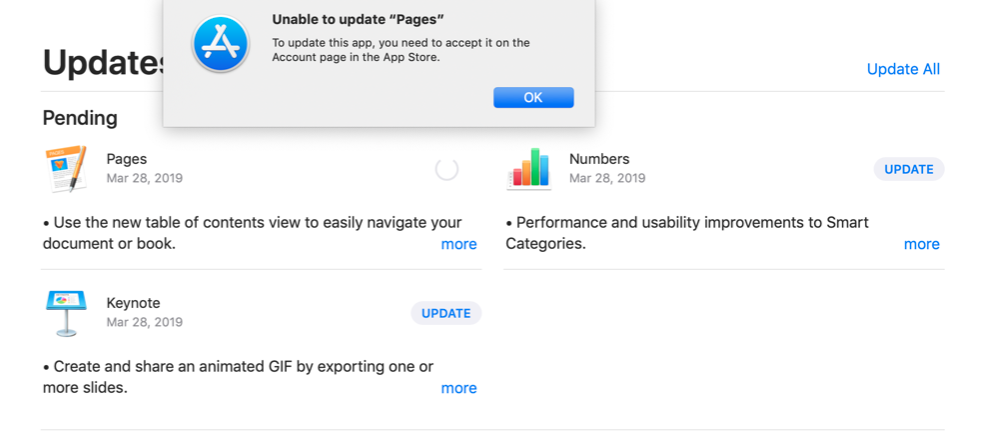Screen dimensions: 985x435
Task: Click the spinning progress indicator for Pages
Action: pos(447,169)
